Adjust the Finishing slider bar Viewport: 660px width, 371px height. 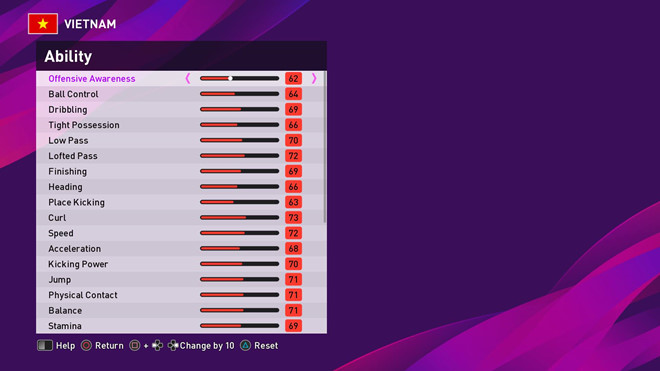240,171
